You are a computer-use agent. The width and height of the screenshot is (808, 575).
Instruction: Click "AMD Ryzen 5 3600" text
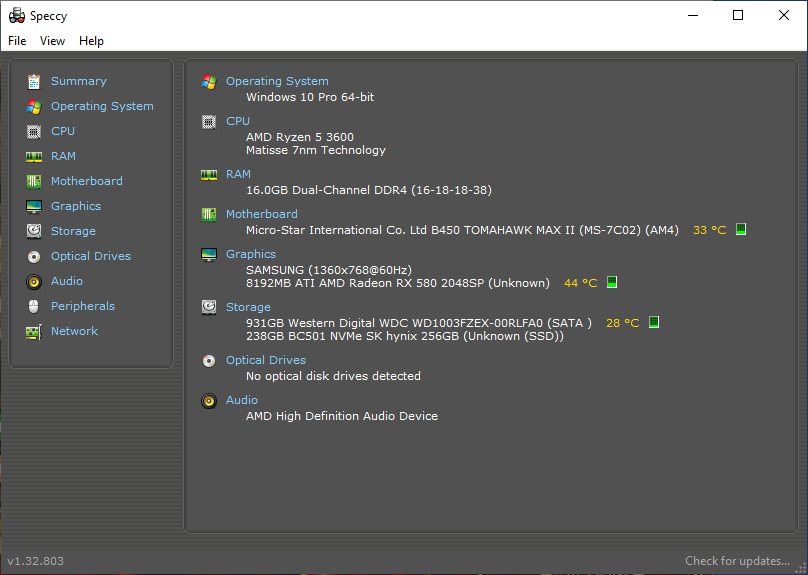click(x=300, y=137)
